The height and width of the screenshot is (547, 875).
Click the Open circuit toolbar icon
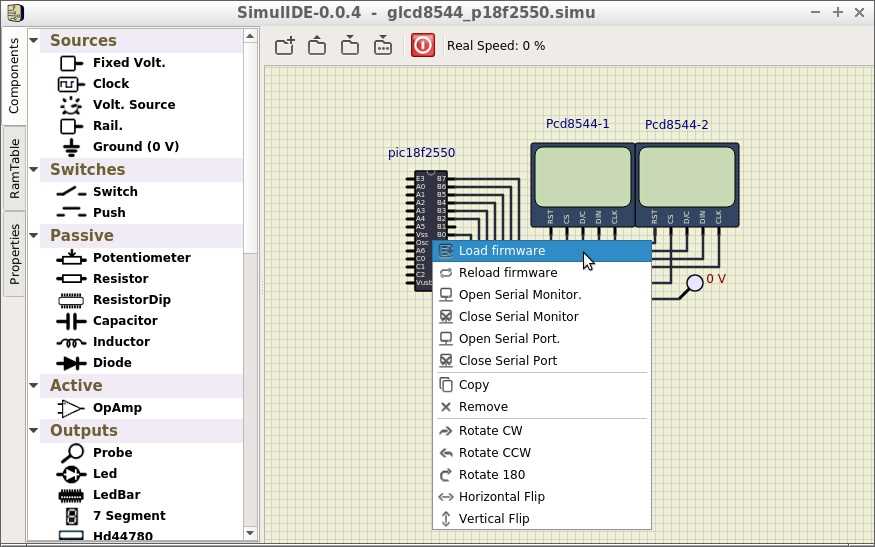tap(317, 45)
